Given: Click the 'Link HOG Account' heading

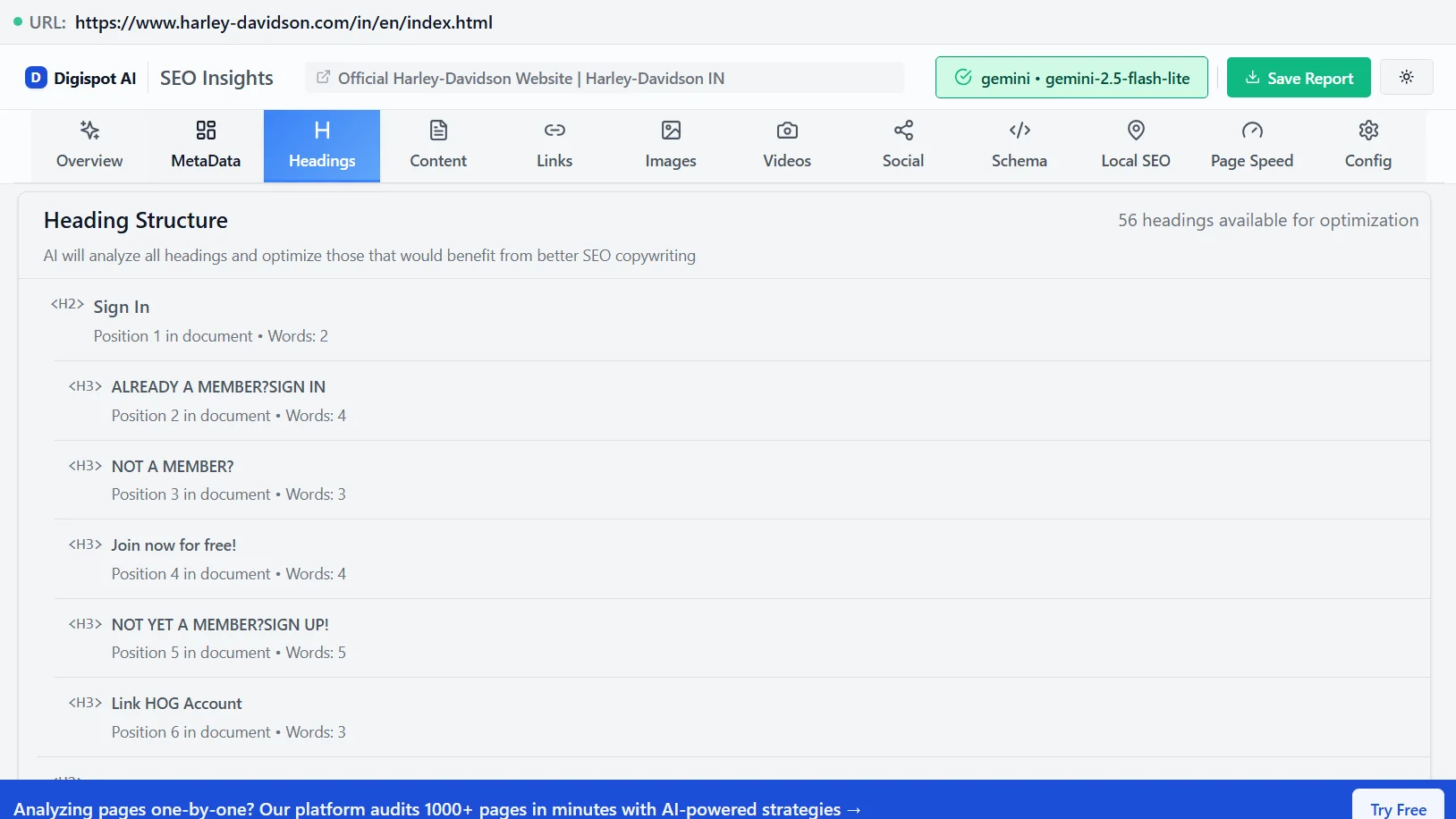Looking at the screenshot, I should click(176, 704).
